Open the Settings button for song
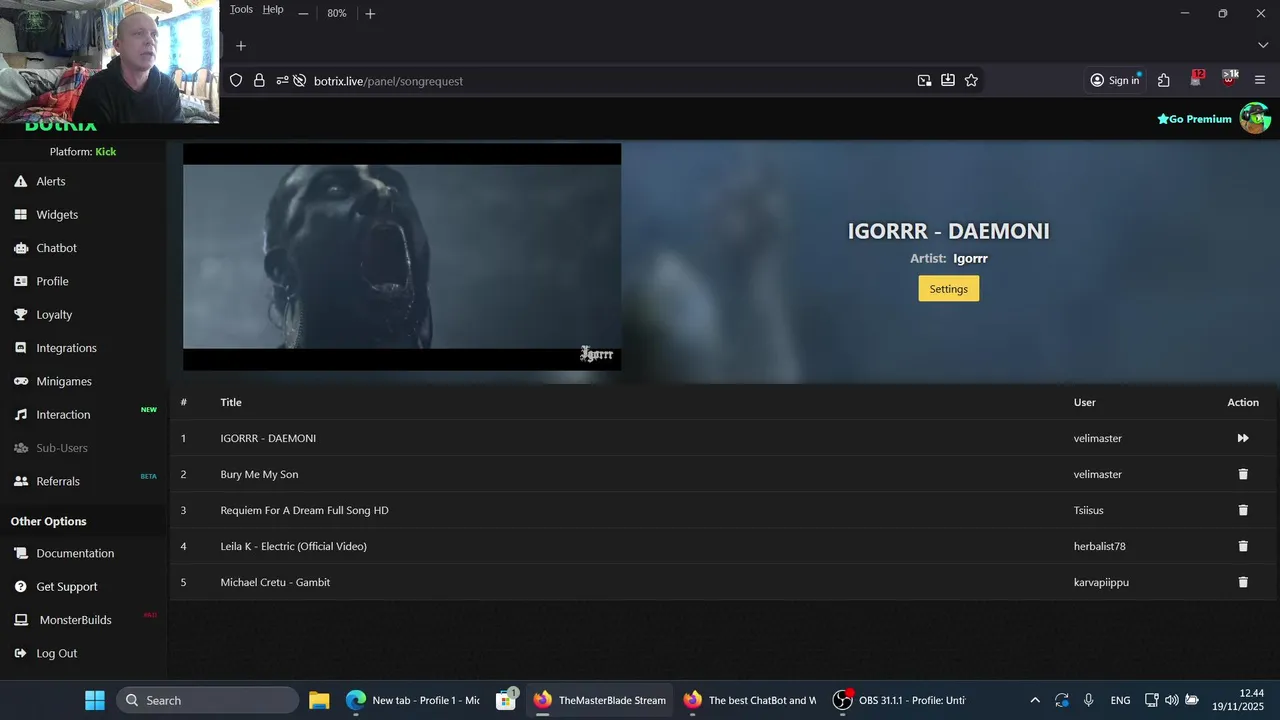Viewport: 1280px width, 720px height. pyautogui.click(x=948, y=289)
